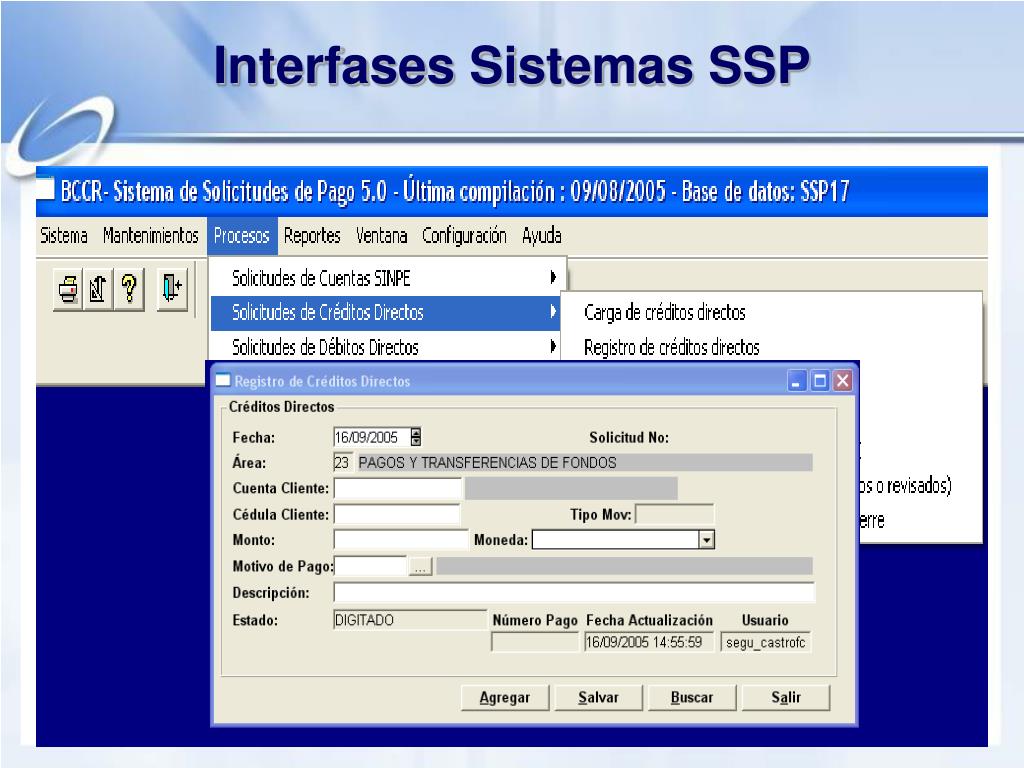This screenshot has width=1024, height=768.
Task: Click the Agregar button
Action: [x=505, y=697]
